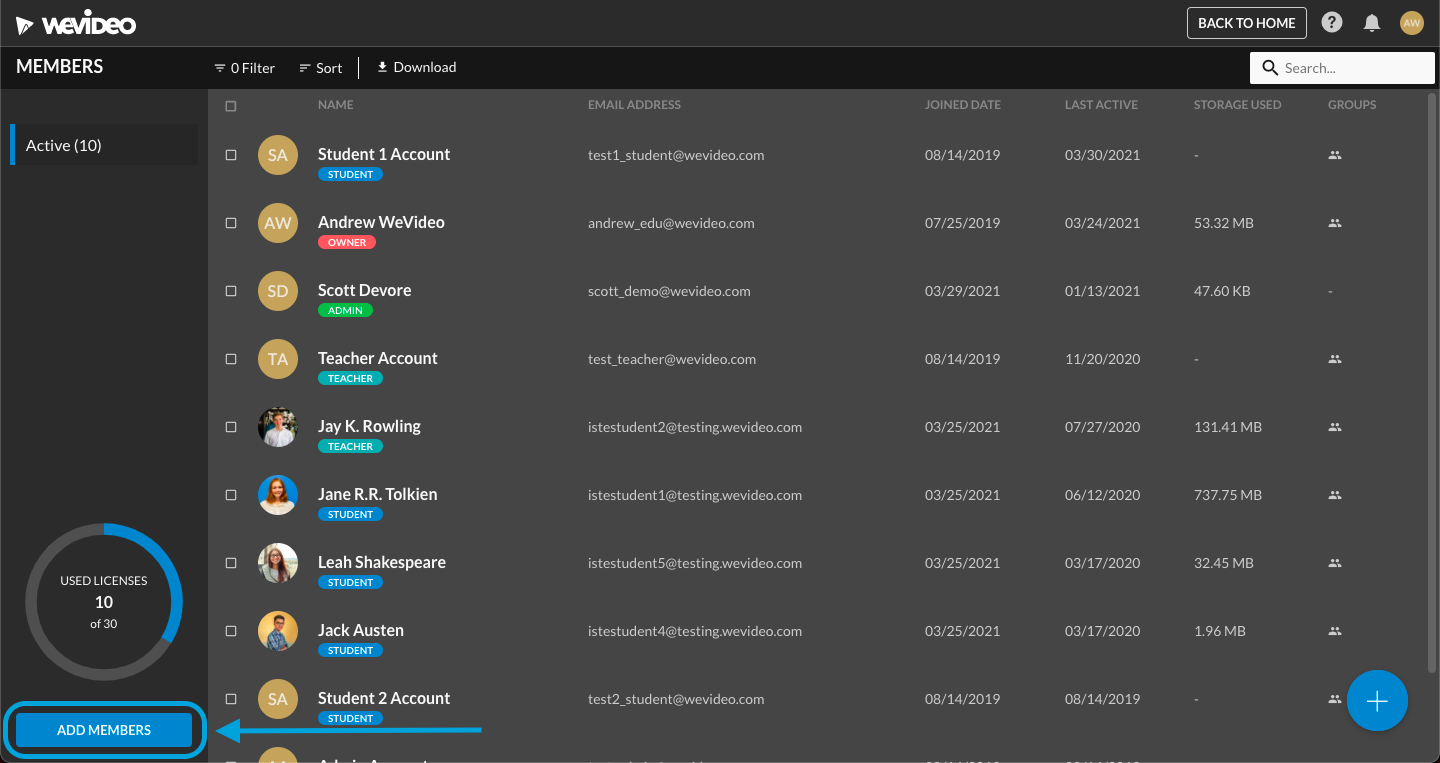Open the AW user avatar menu
This screenshot has height=763, width=1440.
click(1412, 23)
